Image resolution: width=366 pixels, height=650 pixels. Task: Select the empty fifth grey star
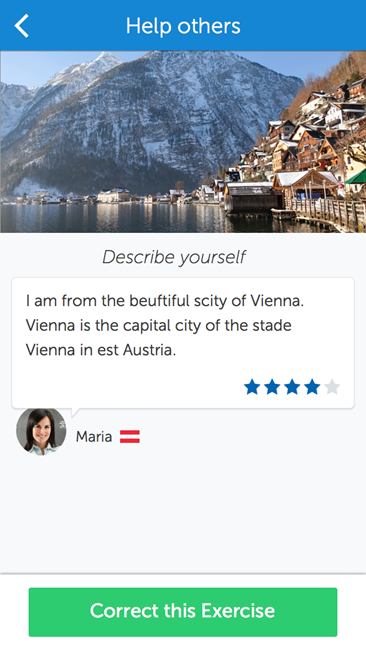tap(332, 387)
